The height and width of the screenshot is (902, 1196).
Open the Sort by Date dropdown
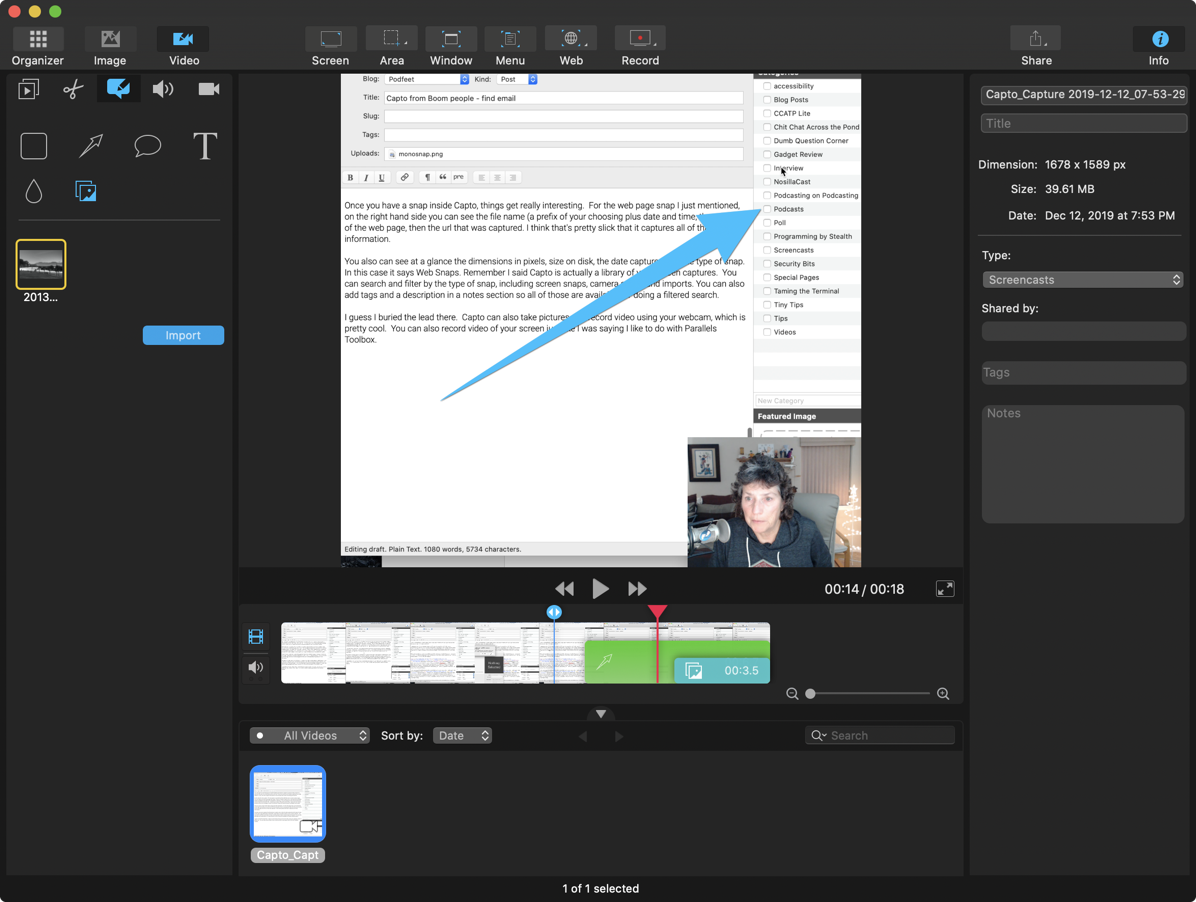pos(462,736)
